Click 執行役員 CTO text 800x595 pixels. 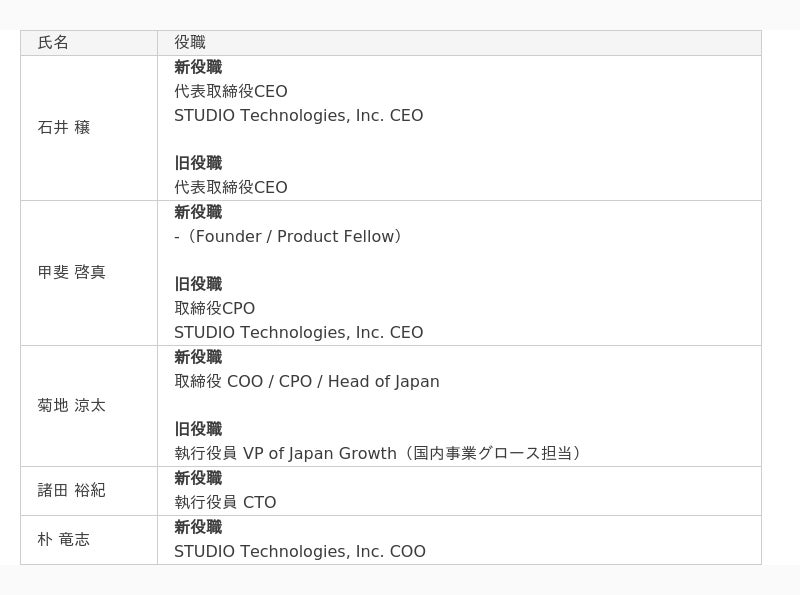(225, 503)
